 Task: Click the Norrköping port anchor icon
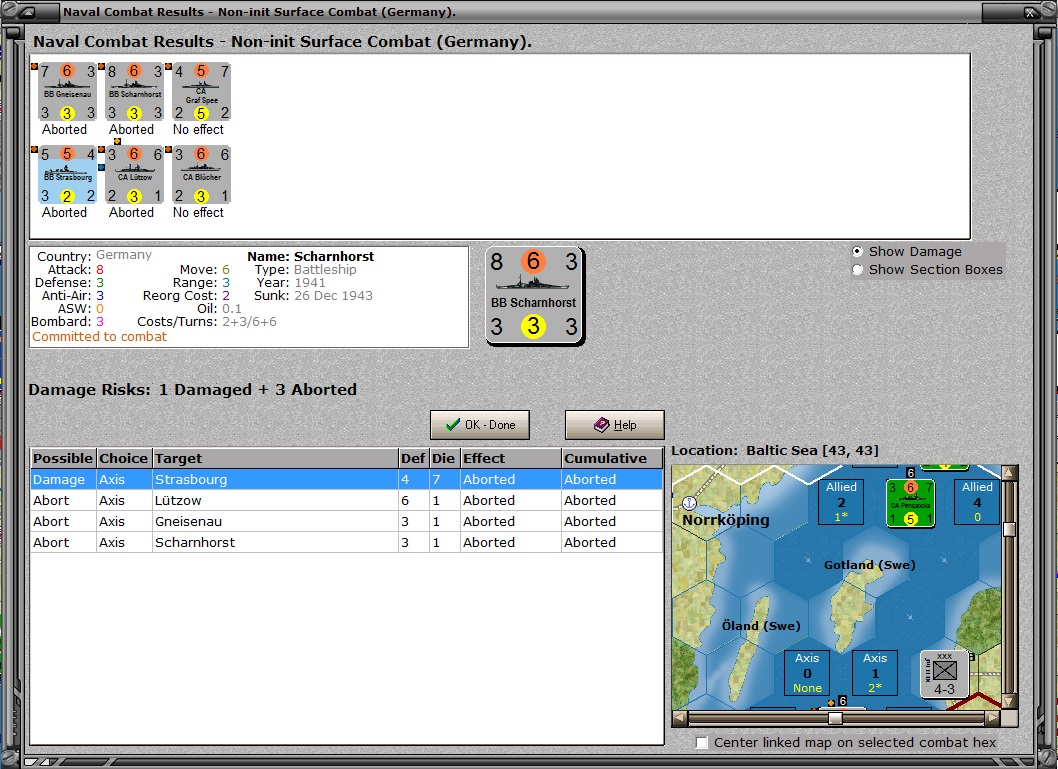coord(689,503)
